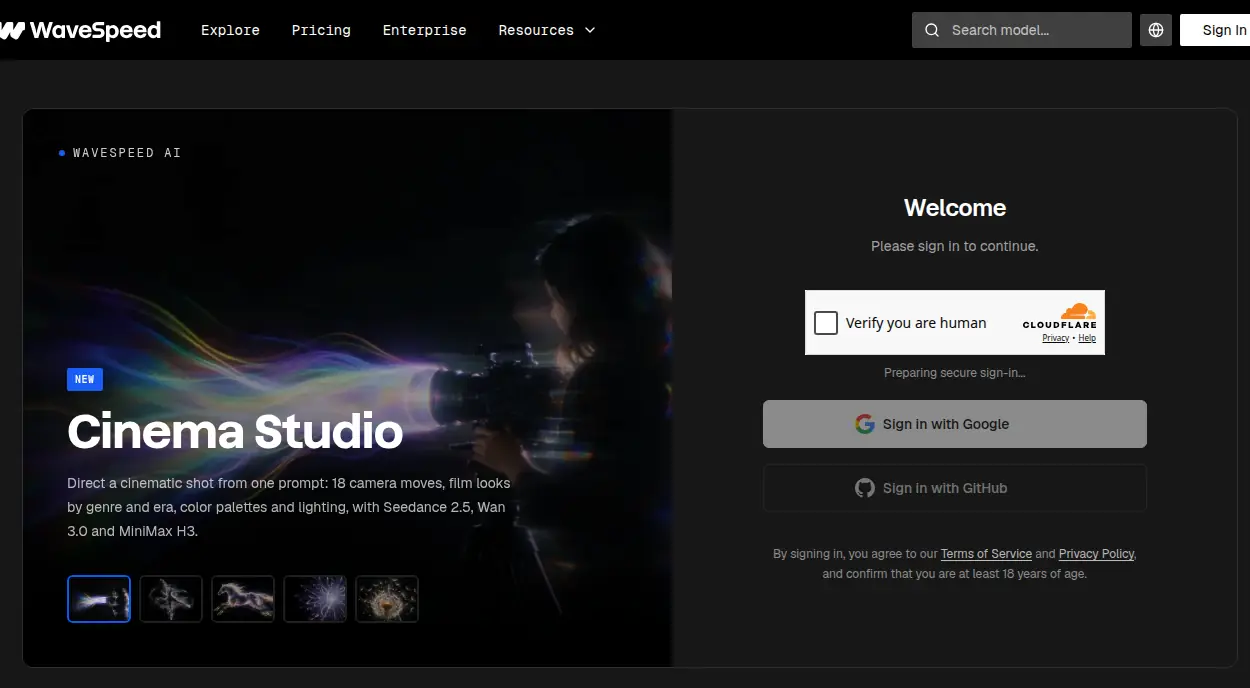1250x688 pixels.
Task: Focus the Search model input field
Action: [x=1022, y=30]
